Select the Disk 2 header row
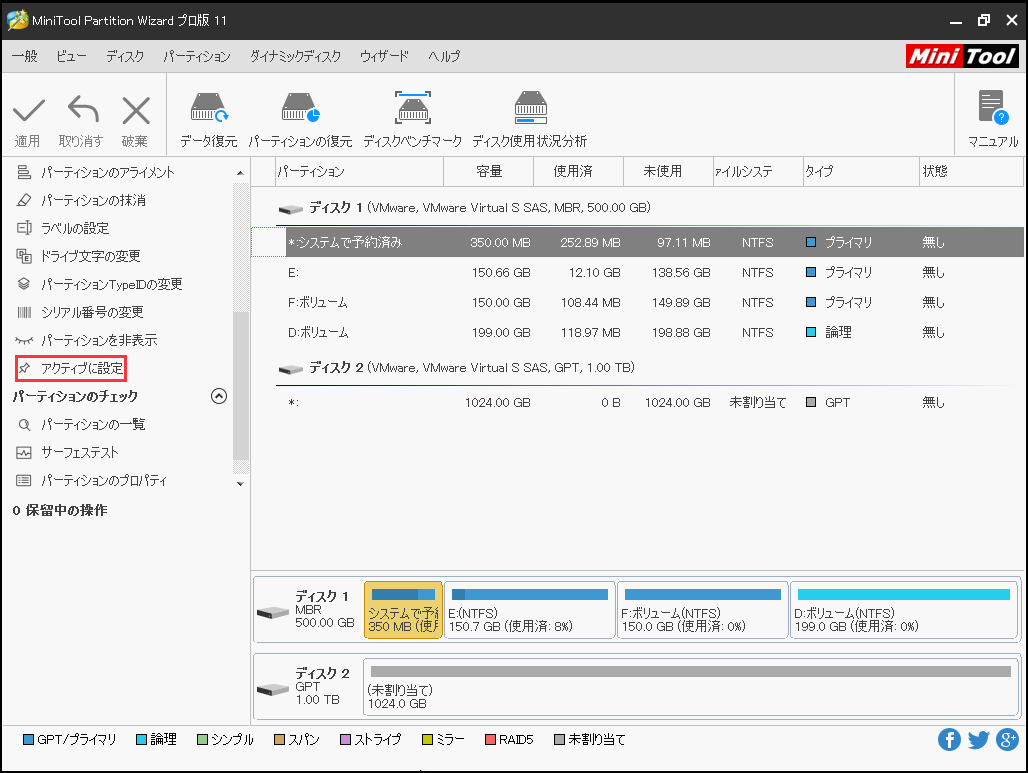Viewport: 1028px width, 773px height. [637, 368]
